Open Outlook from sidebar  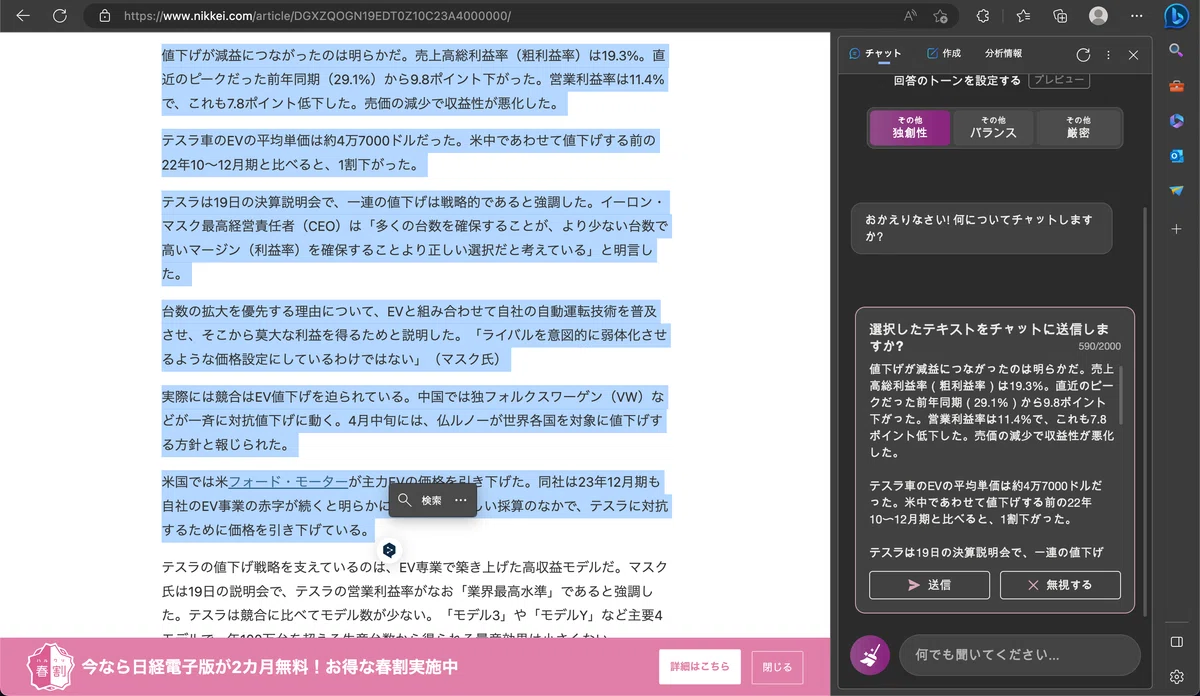(x=1176, y=156)
